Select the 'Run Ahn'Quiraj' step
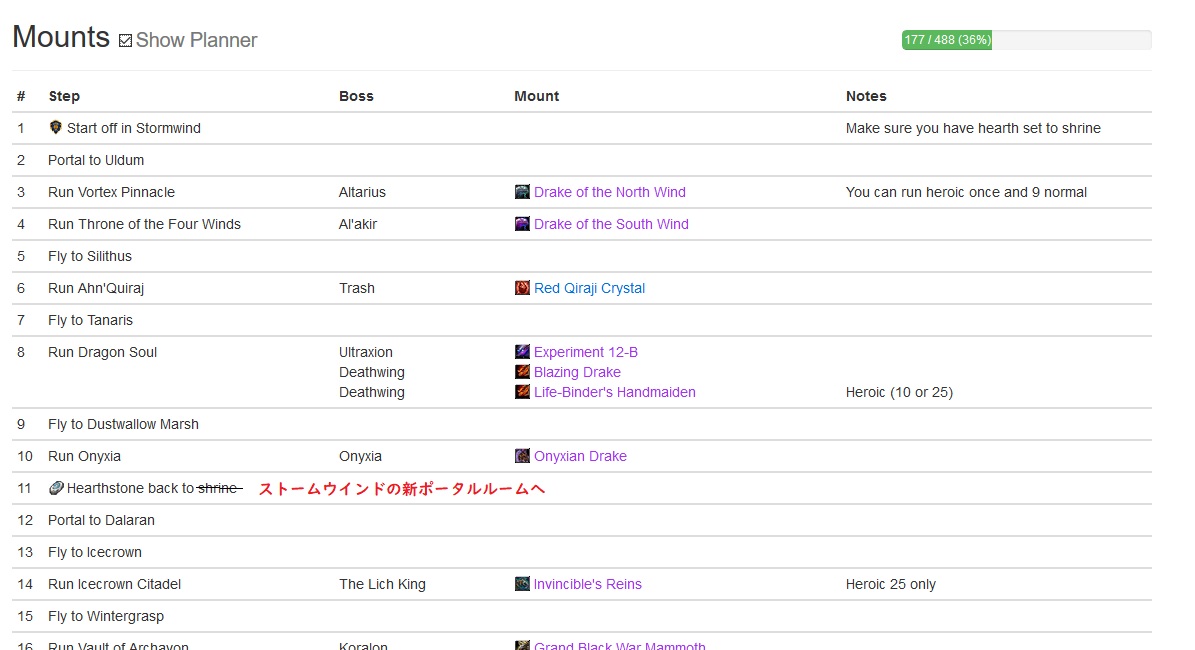 coord(96,288)
